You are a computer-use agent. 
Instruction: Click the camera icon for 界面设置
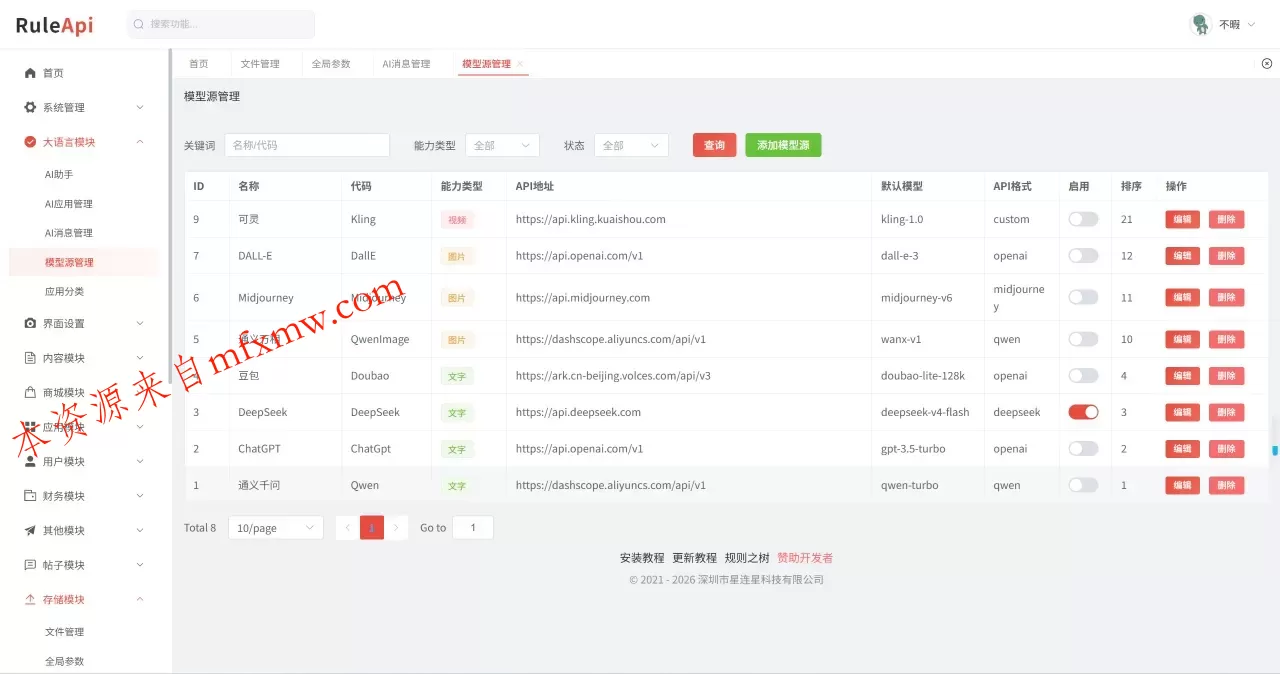point(30,323)
